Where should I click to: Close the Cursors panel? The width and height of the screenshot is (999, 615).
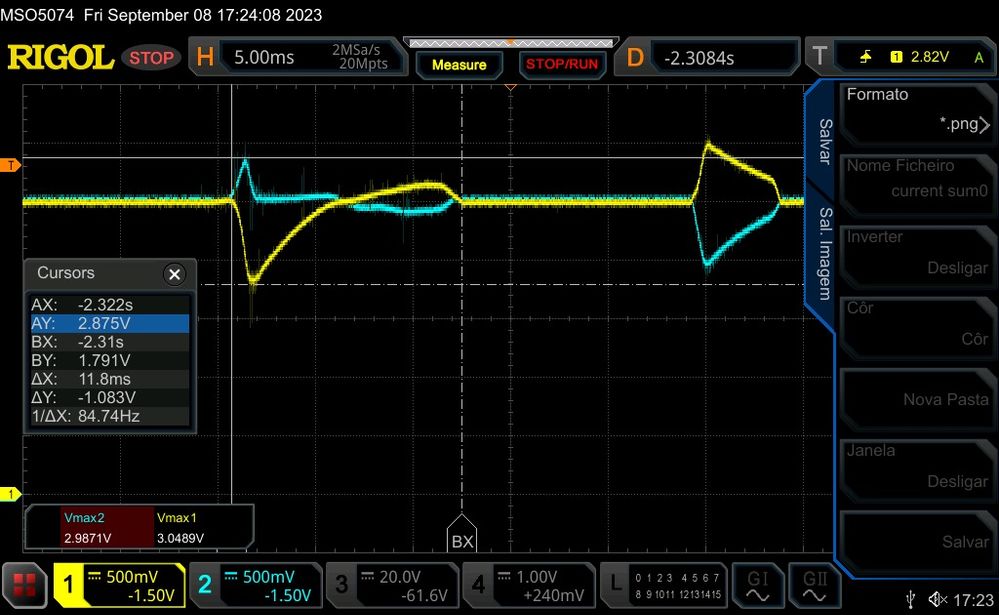click(174, 274)
